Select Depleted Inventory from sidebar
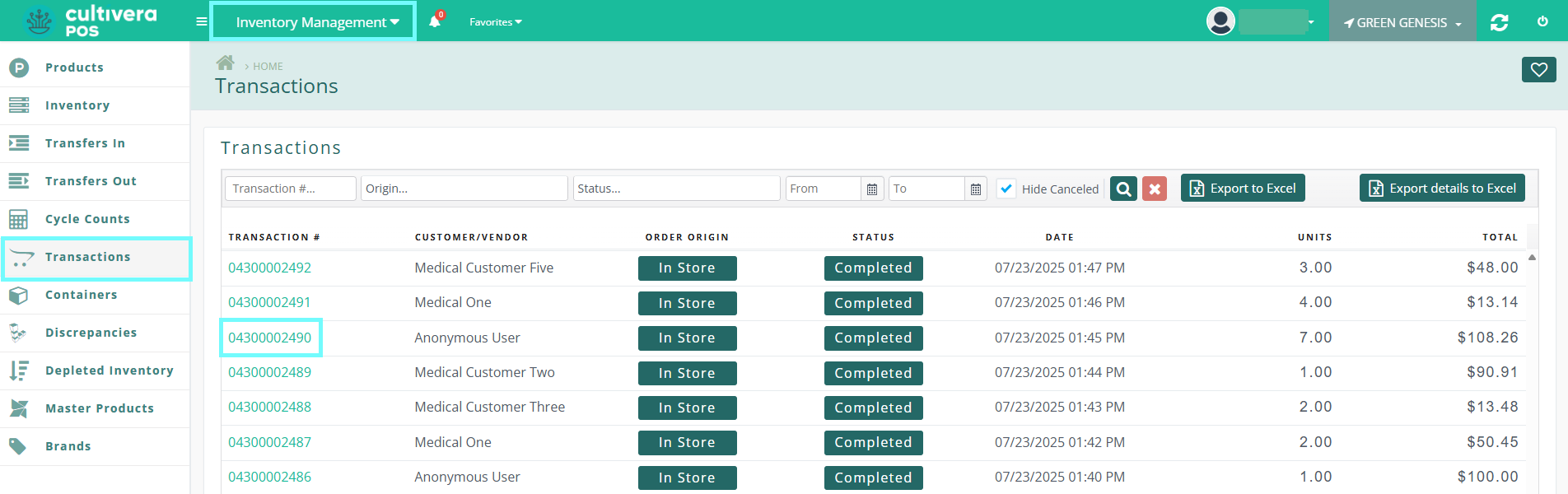 [109, 370]
